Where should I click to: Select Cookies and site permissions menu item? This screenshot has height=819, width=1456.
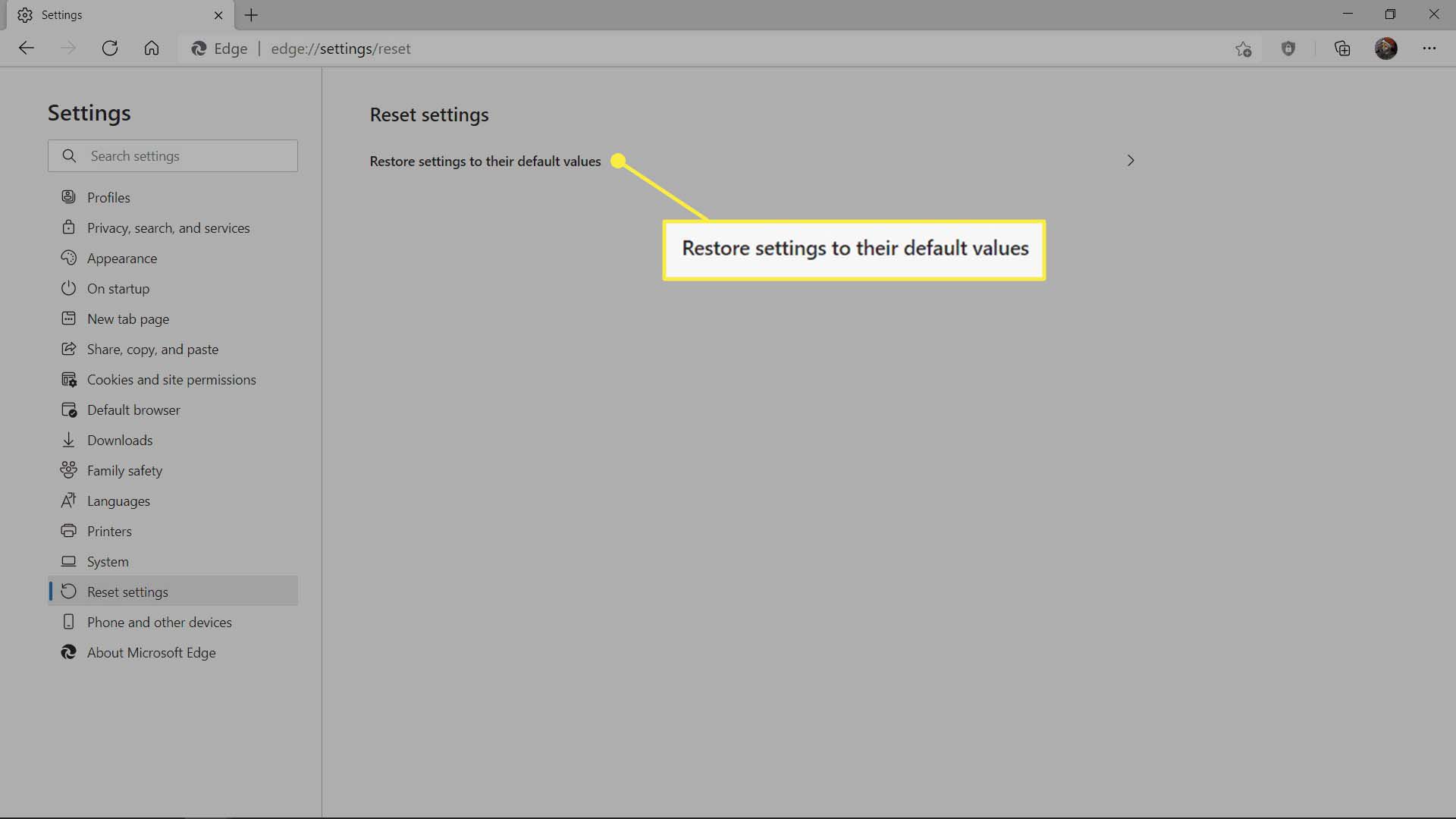tap(171, 378)
